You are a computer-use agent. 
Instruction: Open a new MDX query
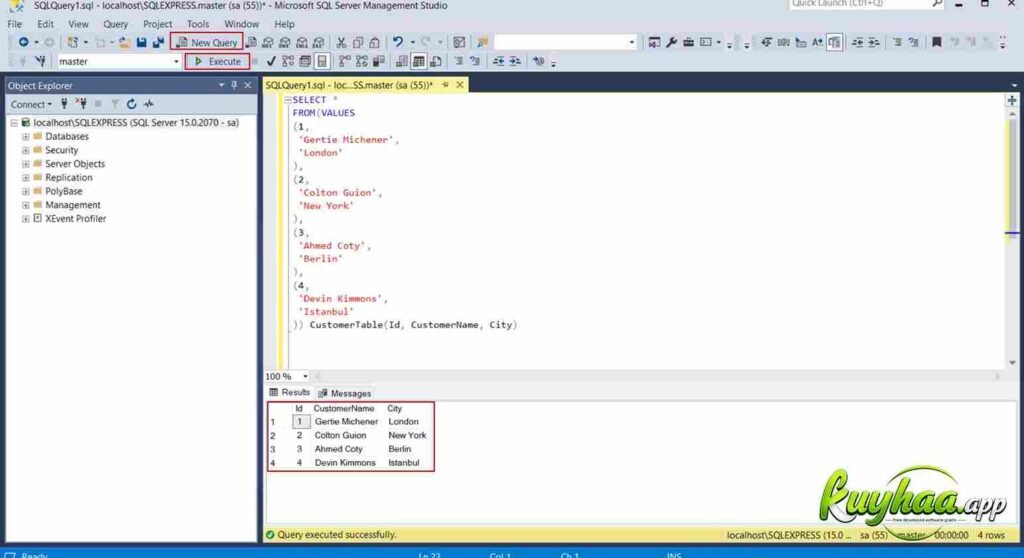(x=268, y=42)
